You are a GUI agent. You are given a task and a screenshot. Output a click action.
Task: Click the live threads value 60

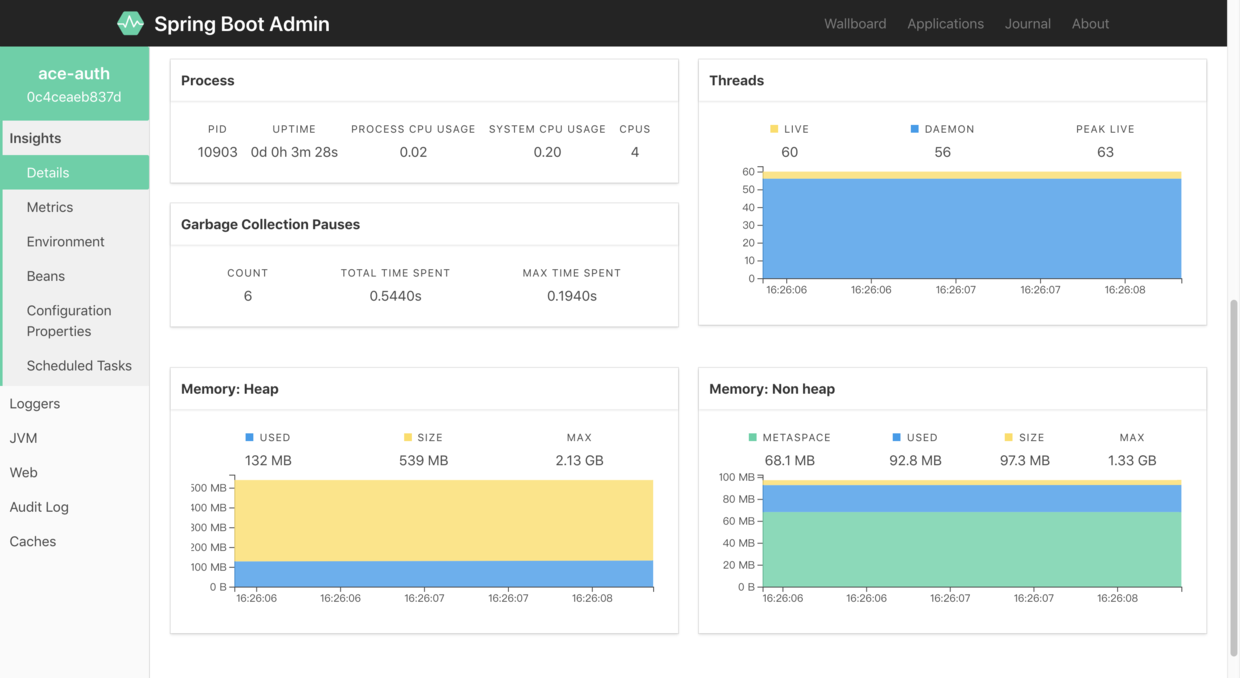coord(790,152)
